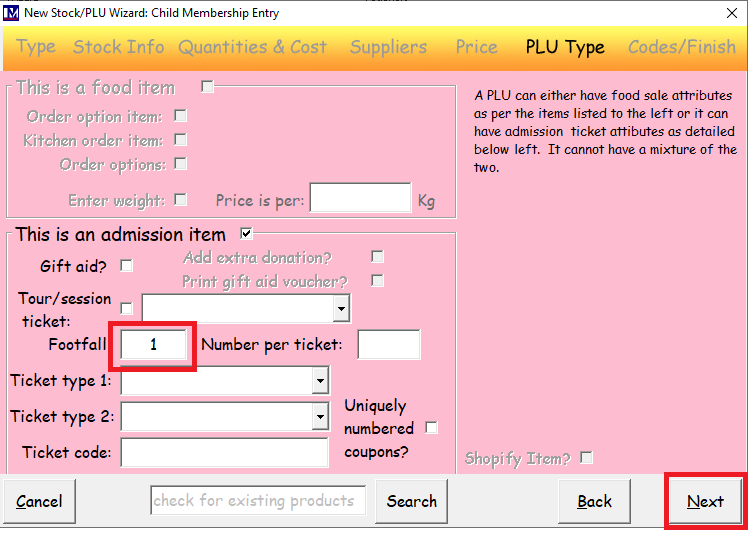This screenshot has height=537, width=753.
Task: Enable Uniquely numbered coupons checkbox
Action: point(431,427)
